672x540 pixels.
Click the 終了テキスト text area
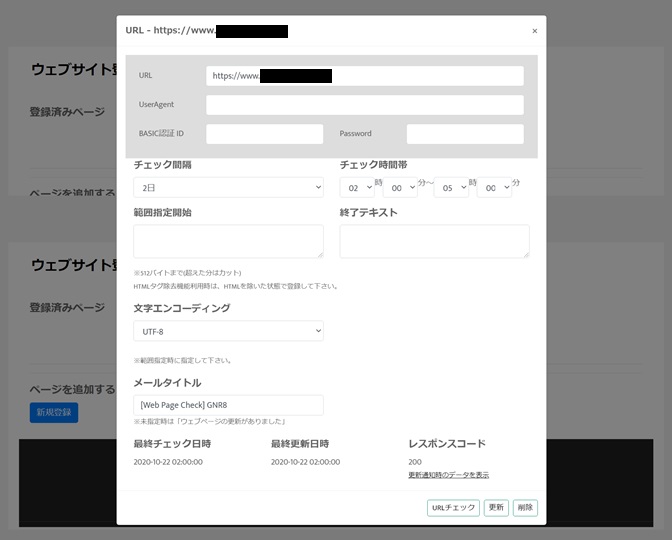click(x=434, y=241)
